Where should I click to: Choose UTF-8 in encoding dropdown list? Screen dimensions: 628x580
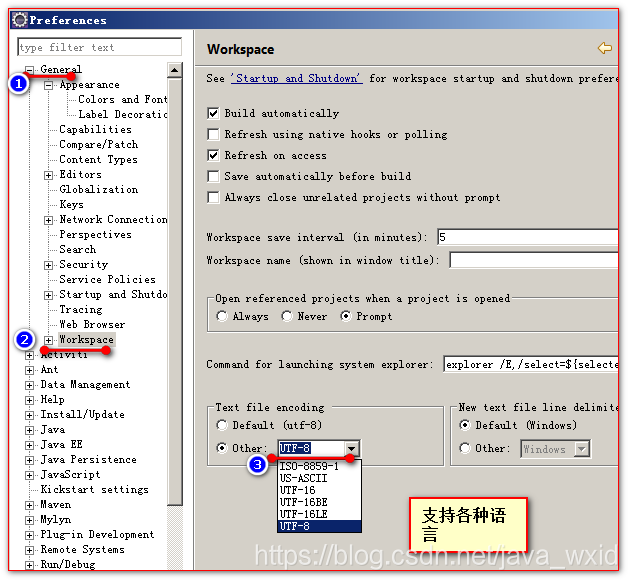(x=319, y=526)
